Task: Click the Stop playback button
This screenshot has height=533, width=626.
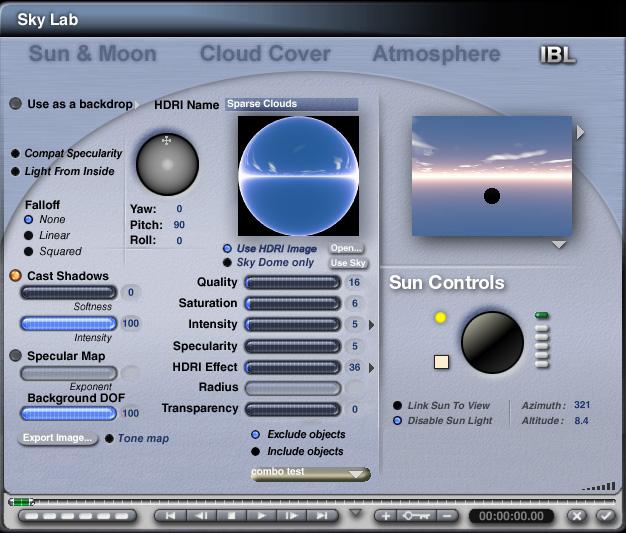Action: pos(231,516)
